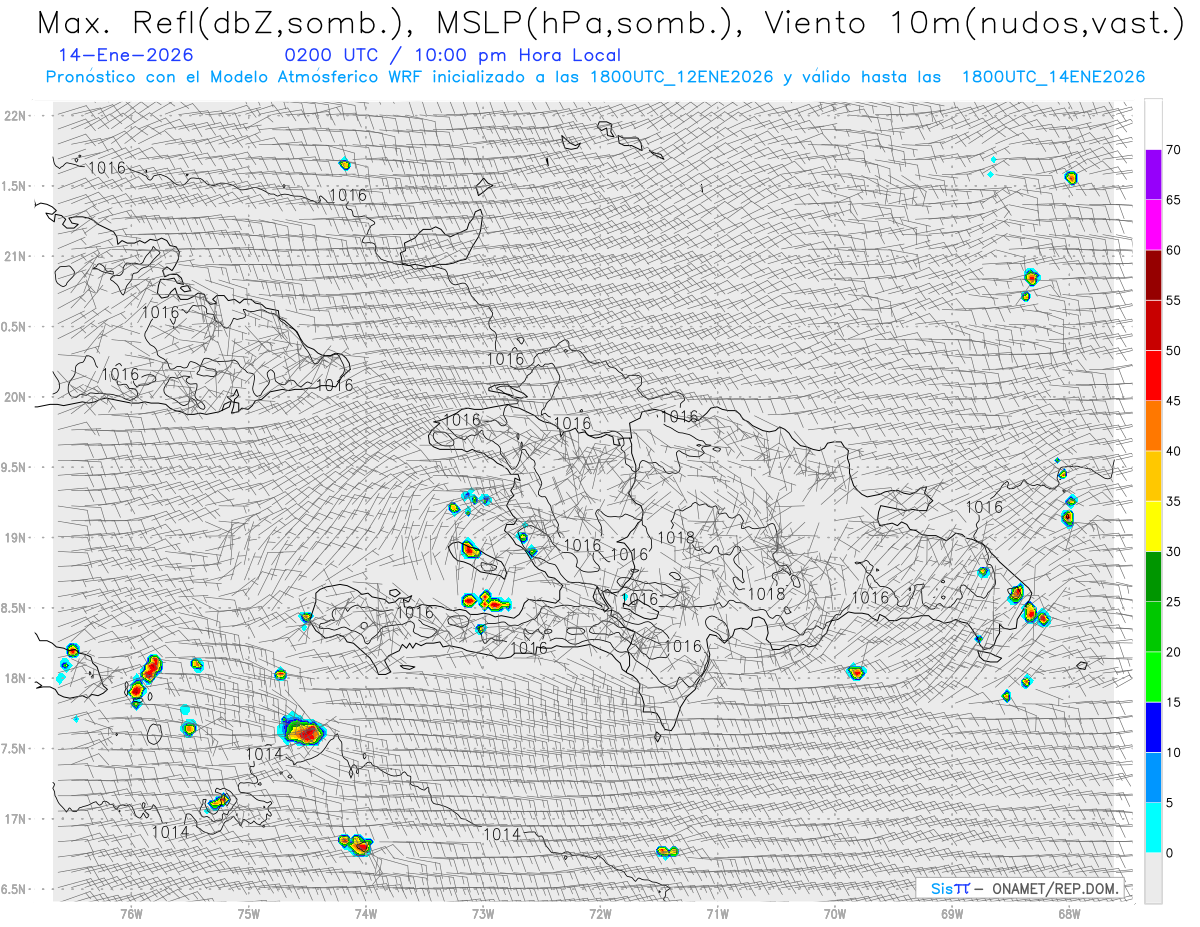Click the '60' value on the reflectivity color bar

(x=1174, y=250)
